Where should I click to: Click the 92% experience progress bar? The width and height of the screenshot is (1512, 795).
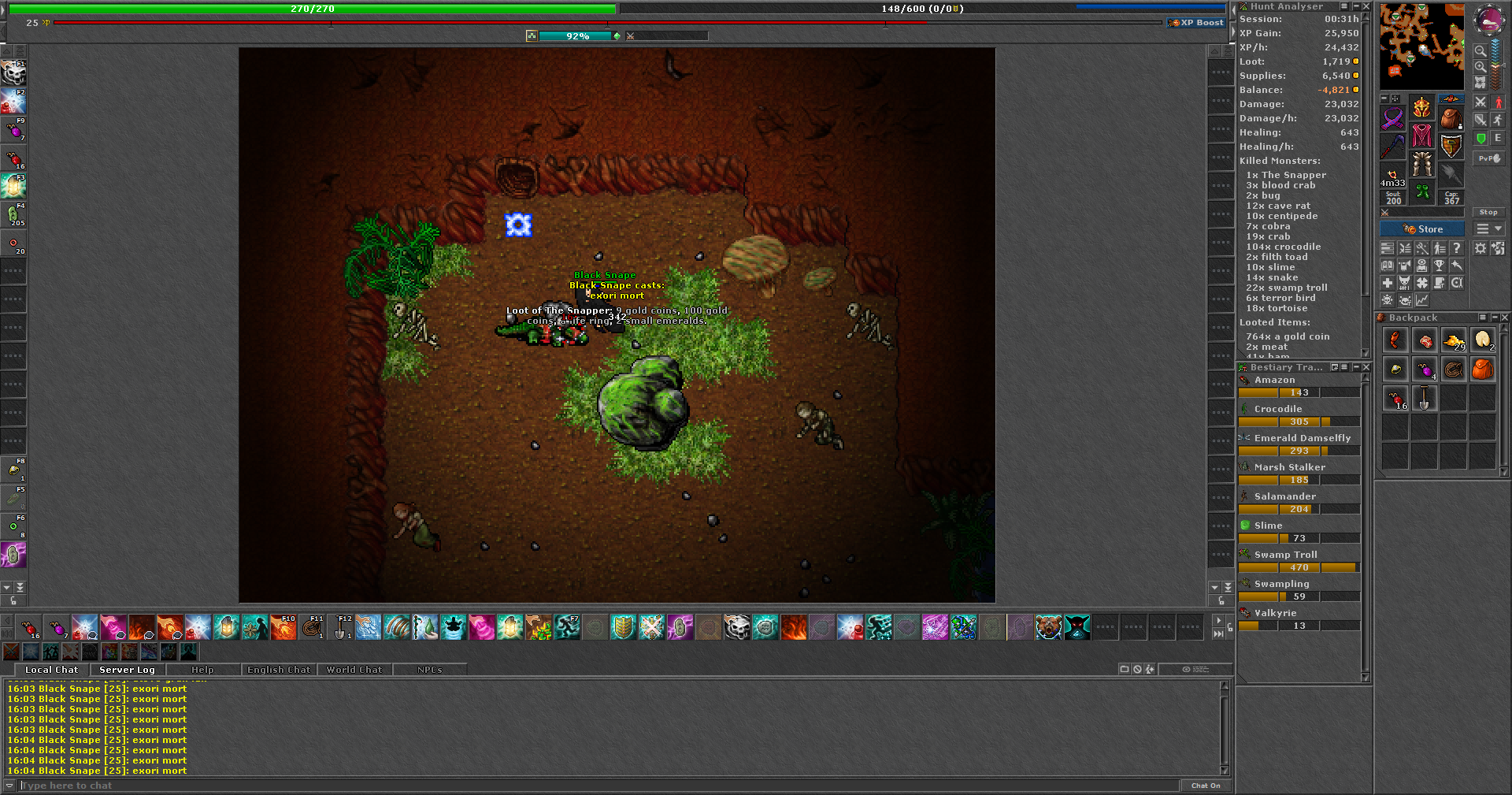pyautogui.click(x=577, y=36)
